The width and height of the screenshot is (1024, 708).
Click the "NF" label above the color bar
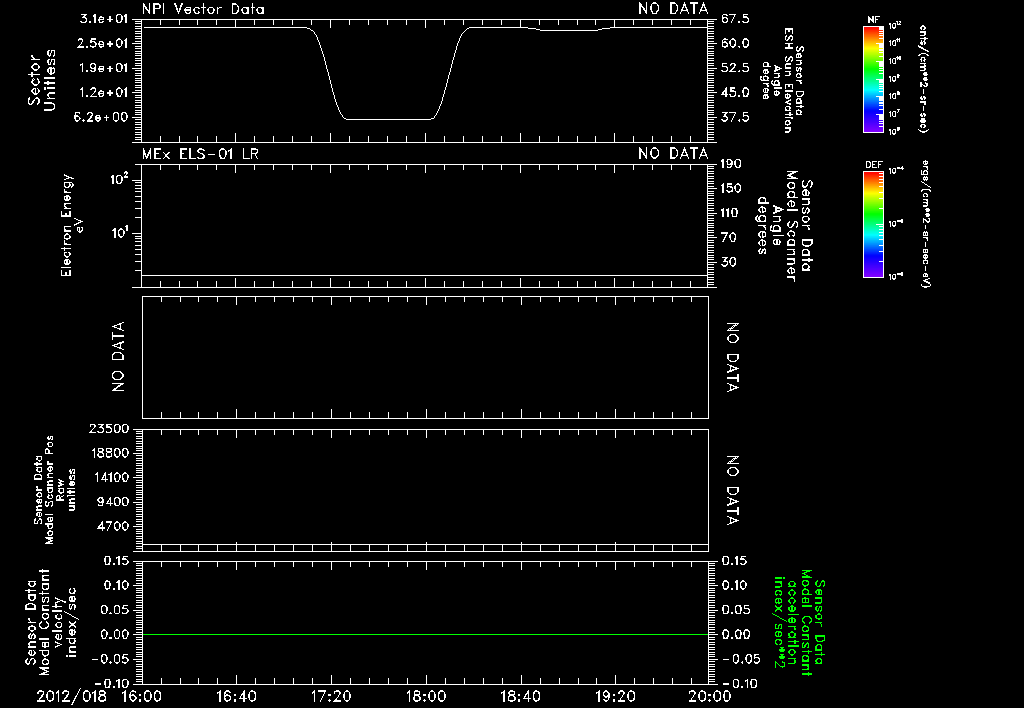[873, 20]
